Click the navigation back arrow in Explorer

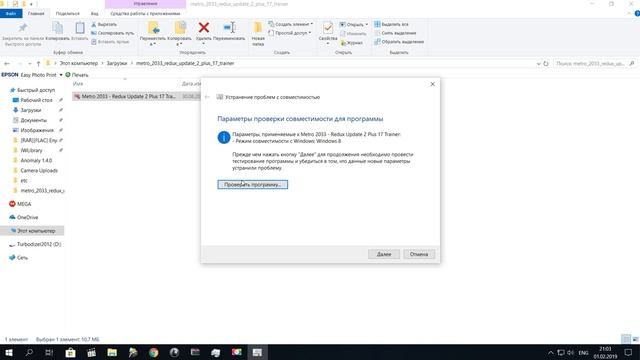(x=7, y=64)
